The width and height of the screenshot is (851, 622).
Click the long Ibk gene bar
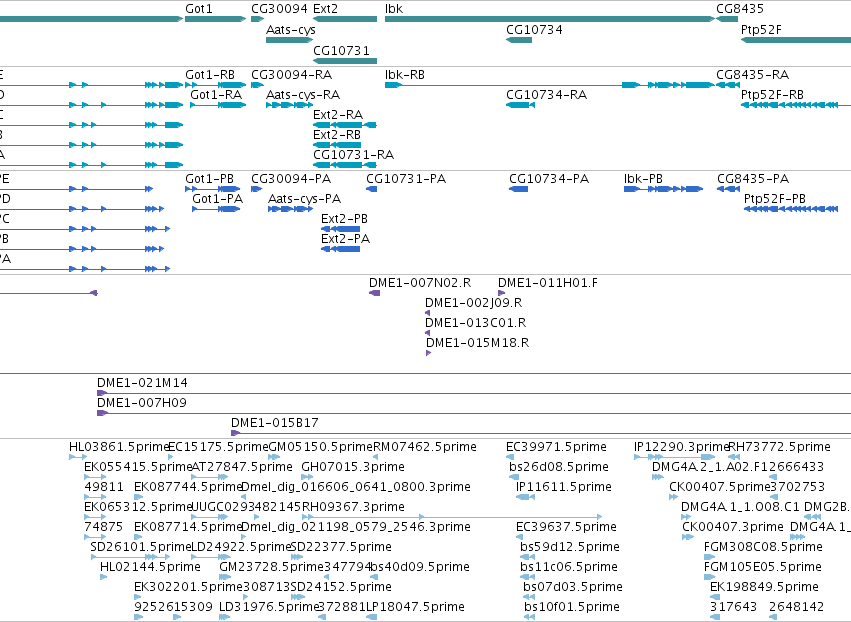[x=550, y=19]
